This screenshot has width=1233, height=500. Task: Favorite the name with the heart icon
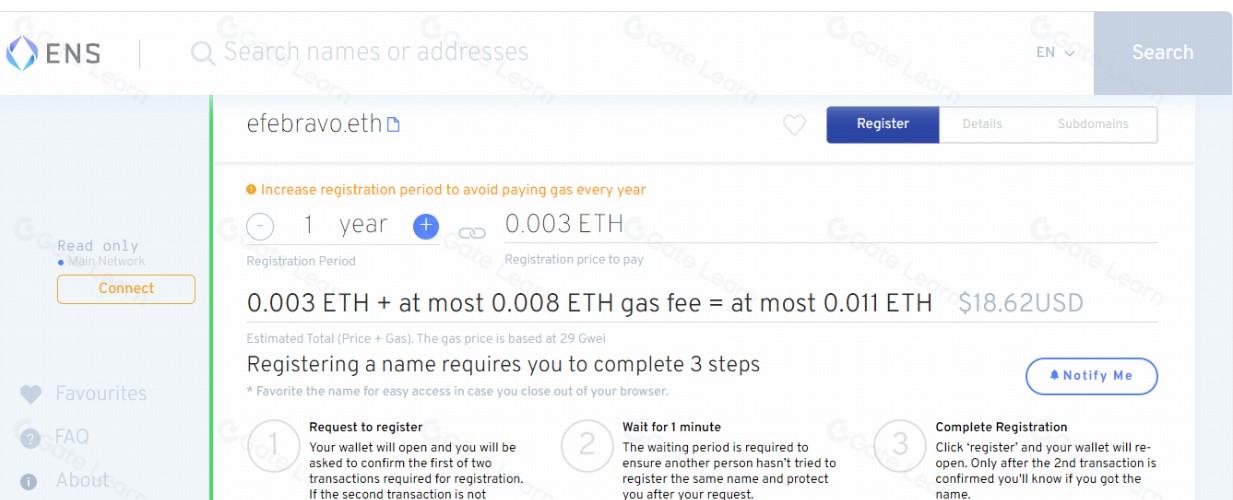click(x=794, y=125)
